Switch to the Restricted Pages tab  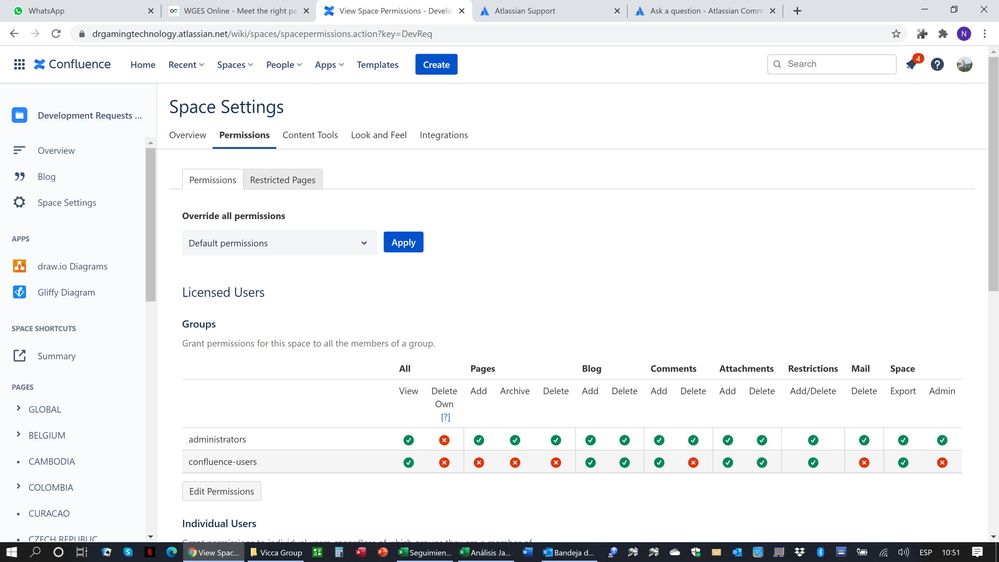click(x=283, y=180)
